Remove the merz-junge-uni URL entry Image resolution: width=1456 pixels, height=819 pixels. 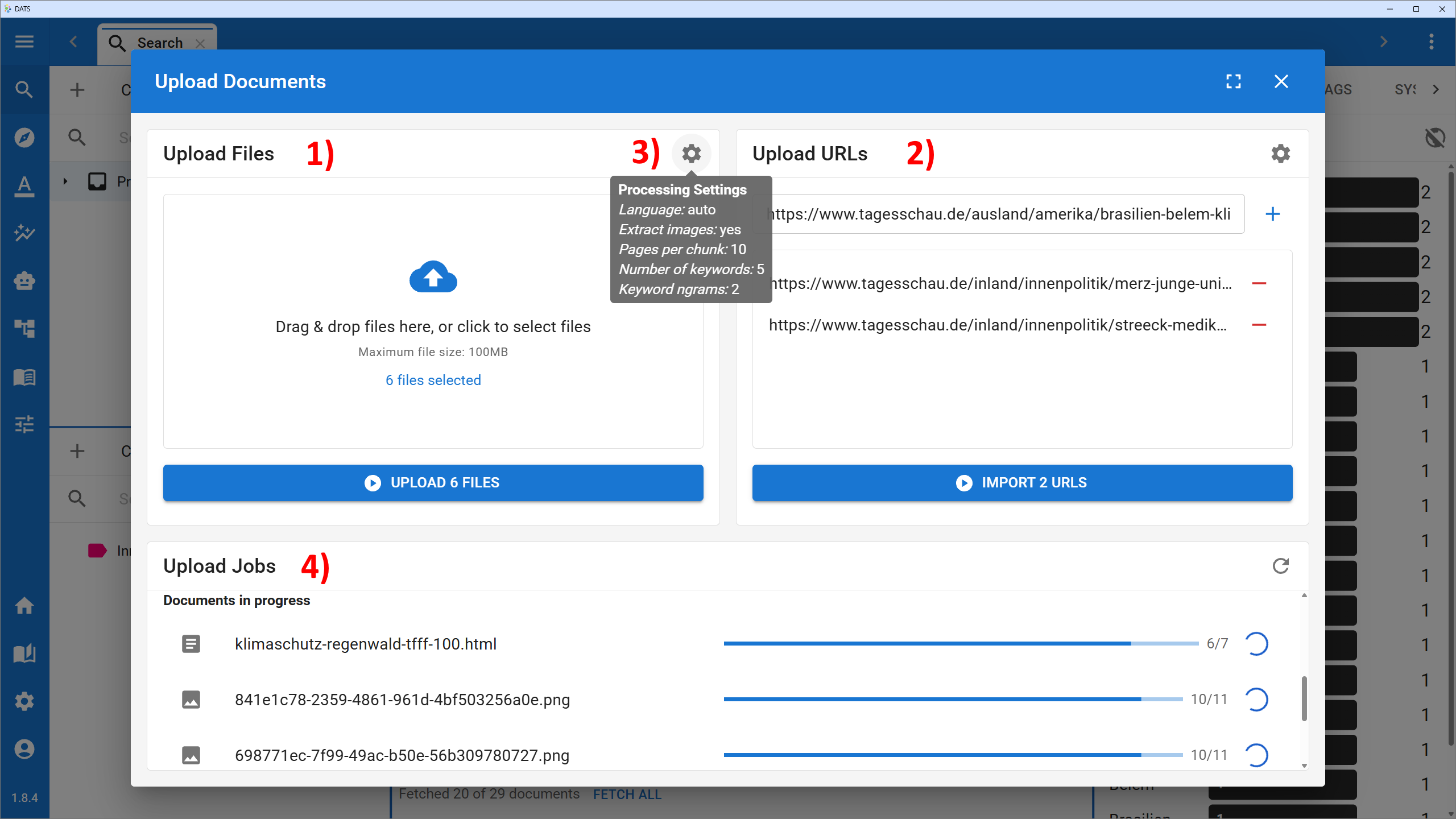[1259, 283]
